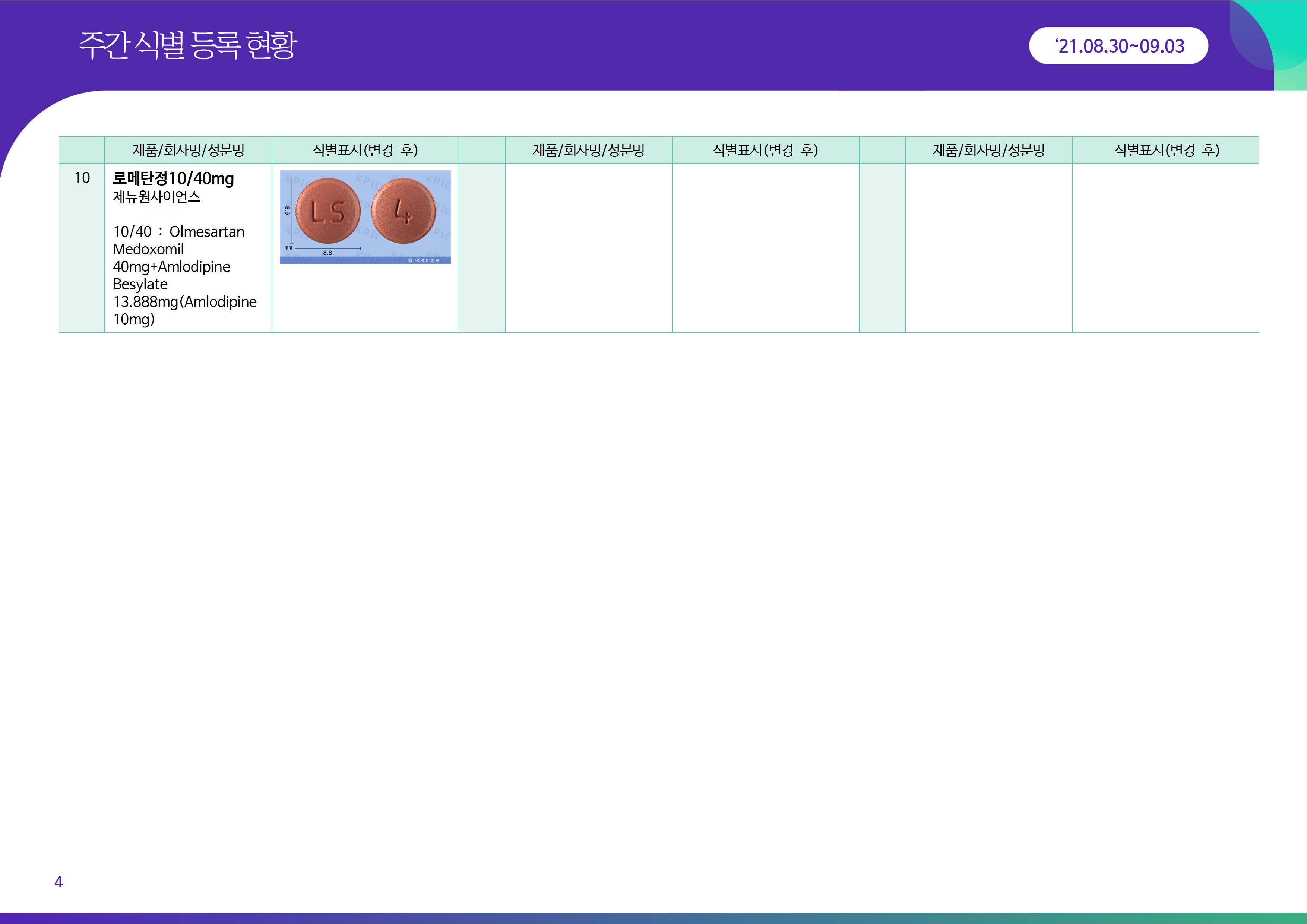Click the vertical 8.6 height measurement label
The height and width of the screenshot is (924, 1307).
click(288, 210)
